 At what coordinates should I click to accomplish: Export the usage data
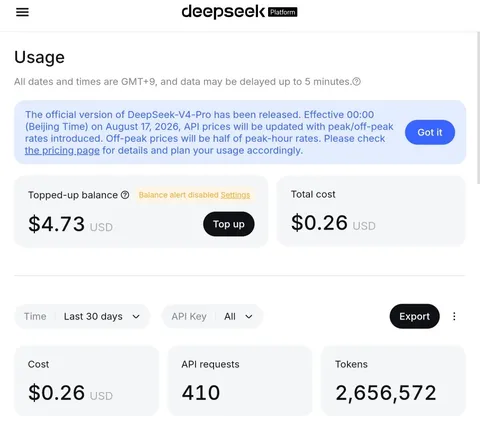coord(414,316)
